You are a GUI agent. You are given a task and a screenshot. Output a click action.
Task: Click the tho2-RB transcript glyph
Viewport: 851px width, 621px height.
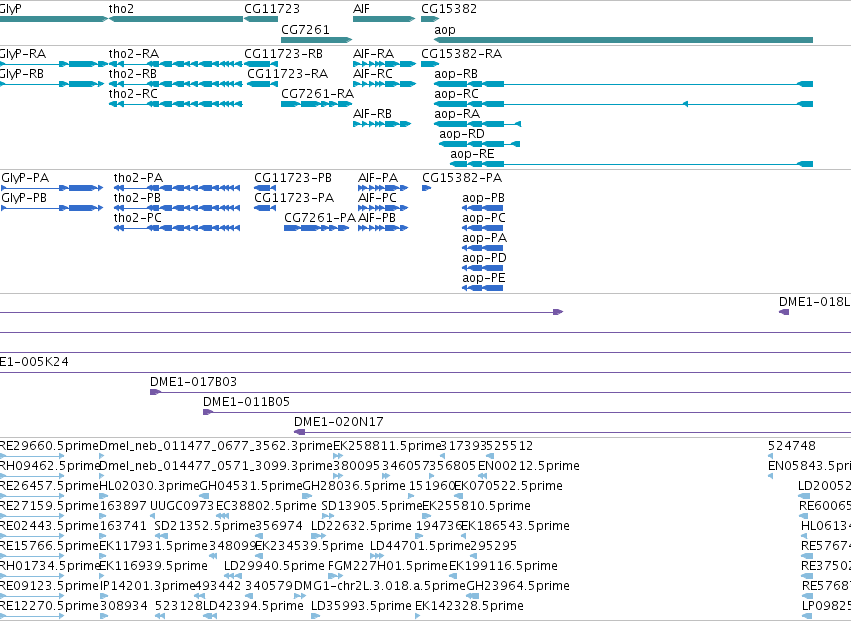(176, 84)
